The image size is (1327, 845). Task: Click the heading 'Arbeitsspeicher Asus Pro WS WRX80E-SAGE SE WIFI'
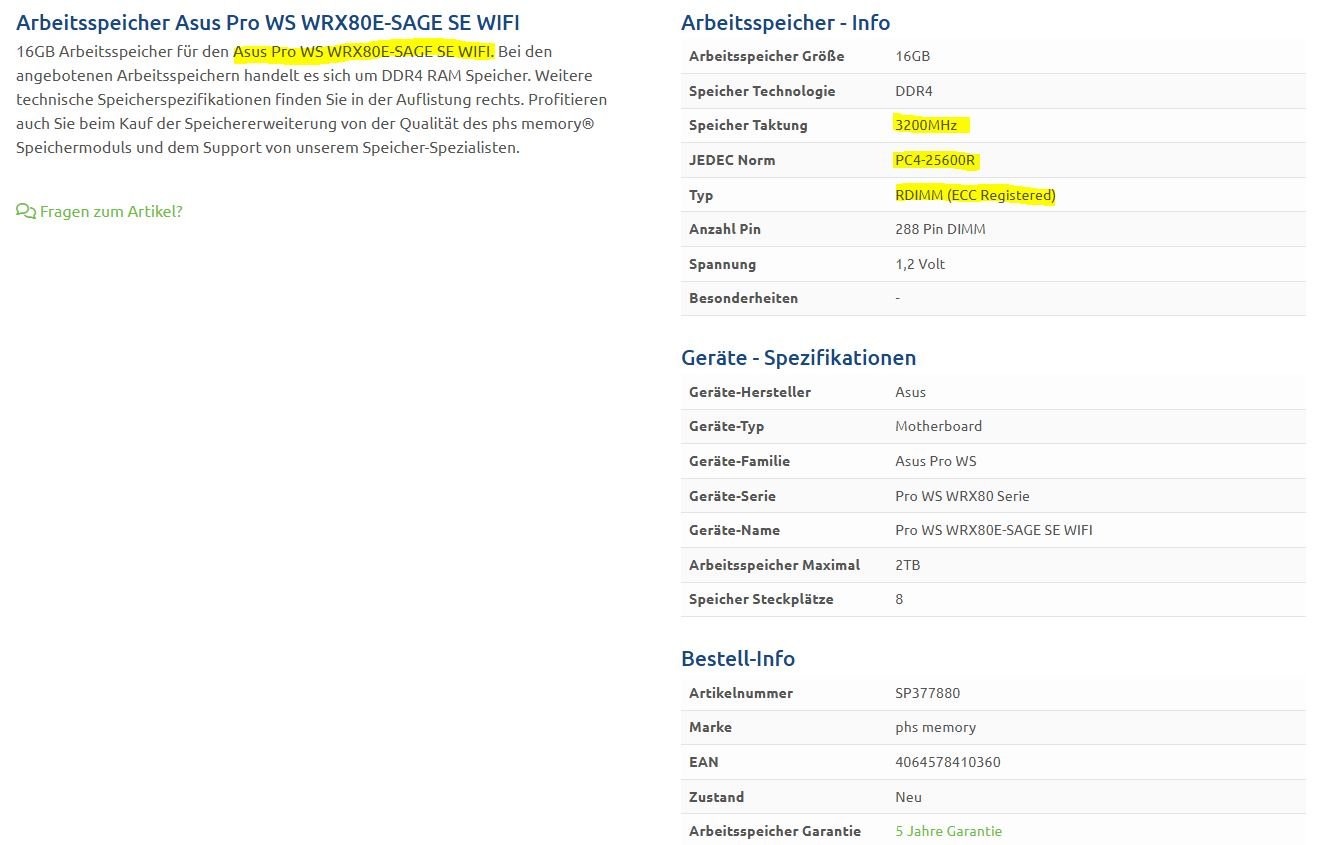pos(268,22)
